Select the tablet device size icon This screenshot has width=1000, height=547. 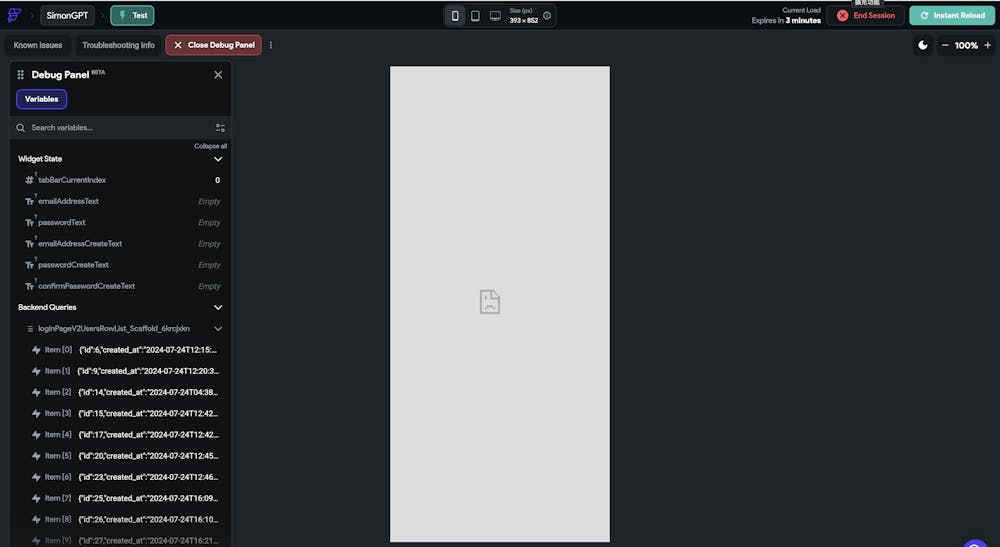click(x=475, y=15)
